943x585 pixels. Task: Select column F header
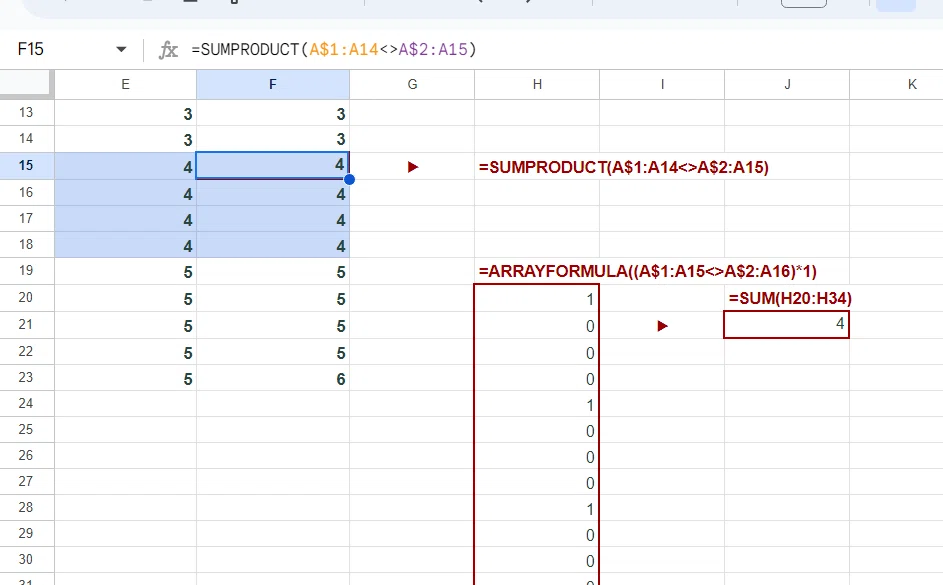point(272,84)
